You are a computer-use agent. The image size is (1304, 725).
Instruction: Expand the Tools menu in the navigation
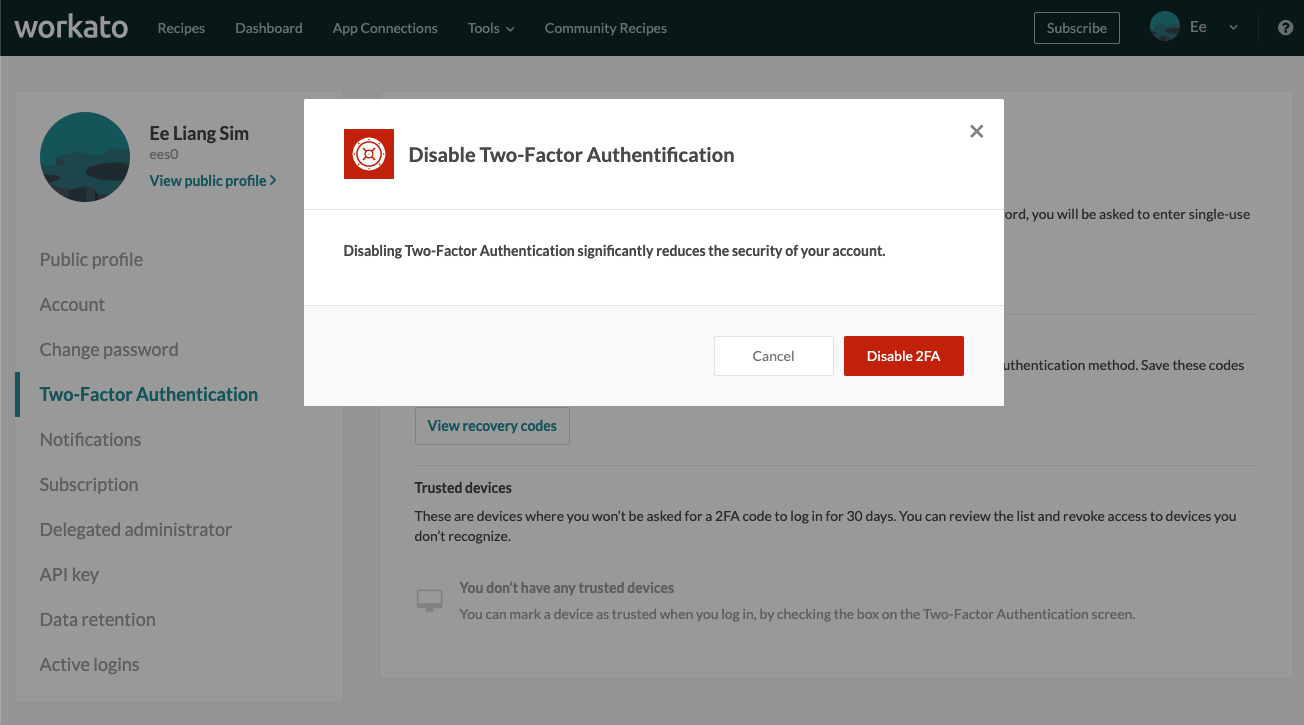point(490,28)
